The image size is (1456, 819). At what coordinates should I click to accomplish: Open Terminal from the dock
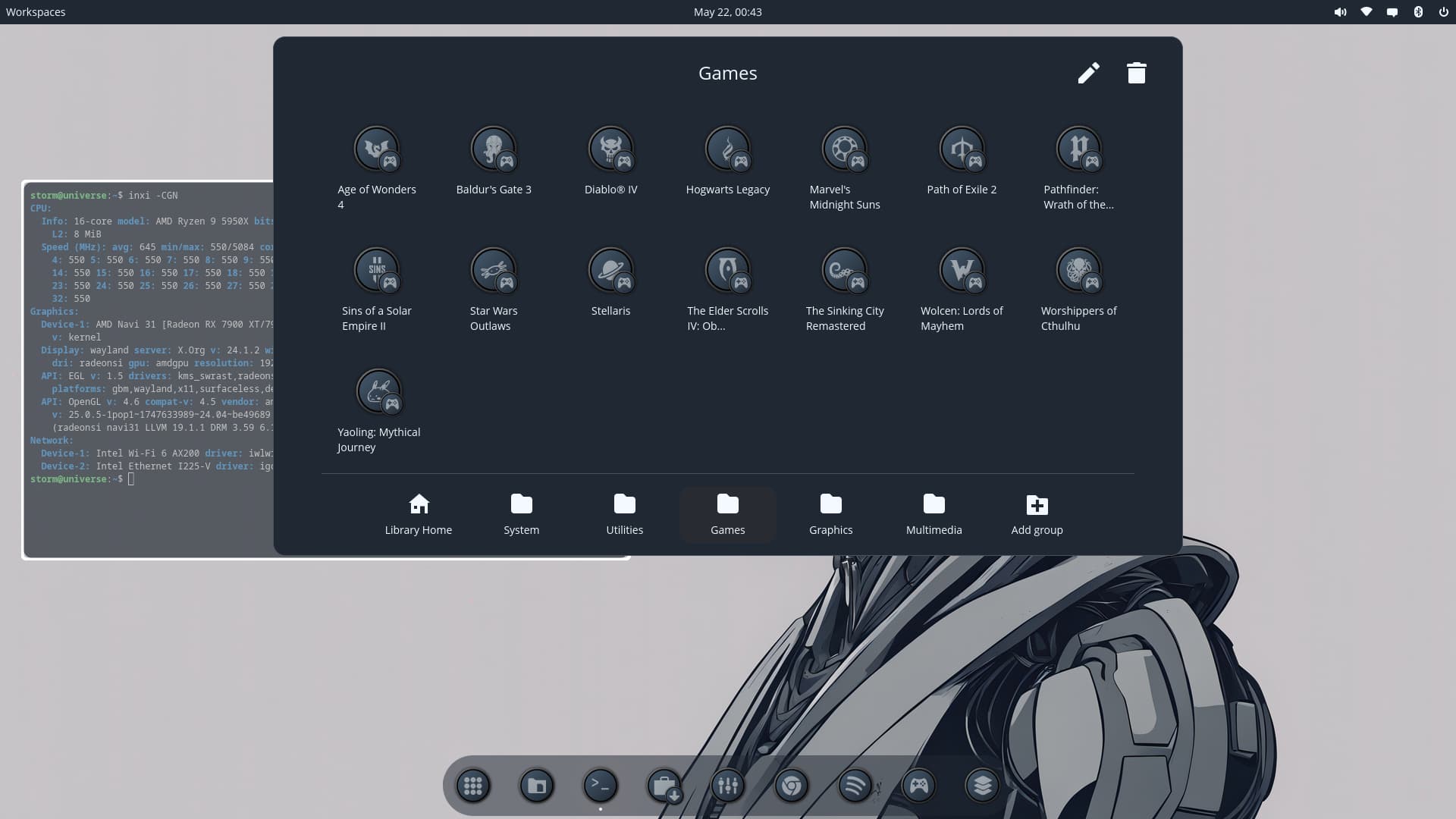[601, 786]
